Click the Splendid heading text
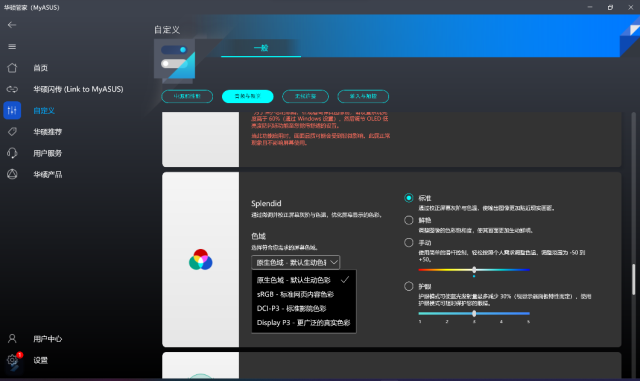 tap(266, 203)
